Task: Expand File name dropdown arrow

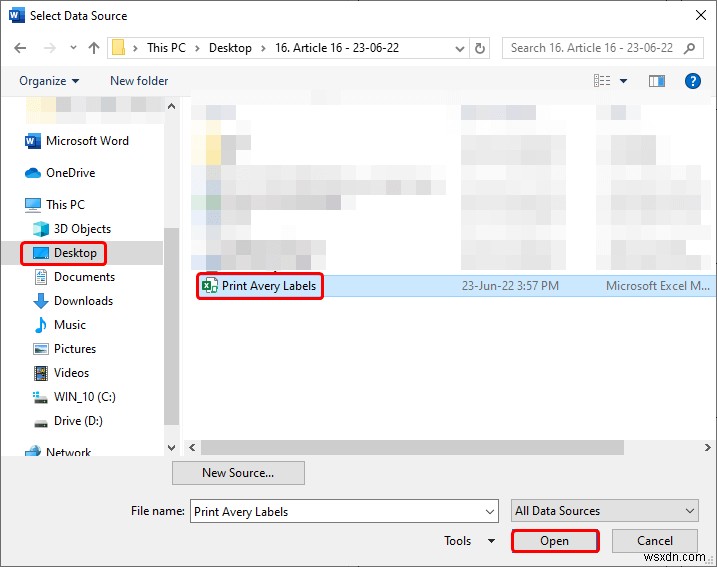Action: [x=490, y=512]
